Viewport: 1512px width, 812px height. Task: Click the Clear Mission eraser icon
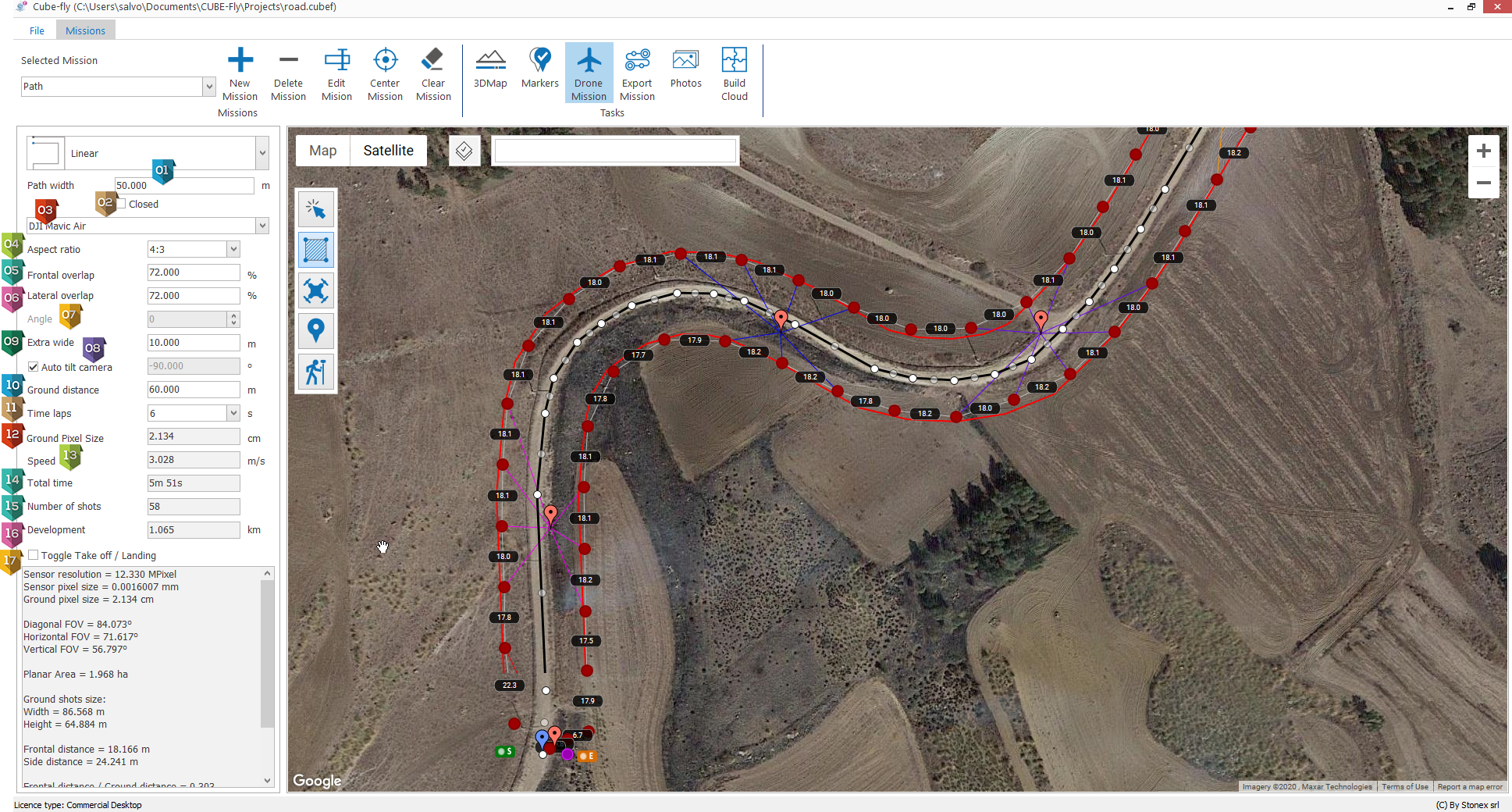(x=433, y=60)
